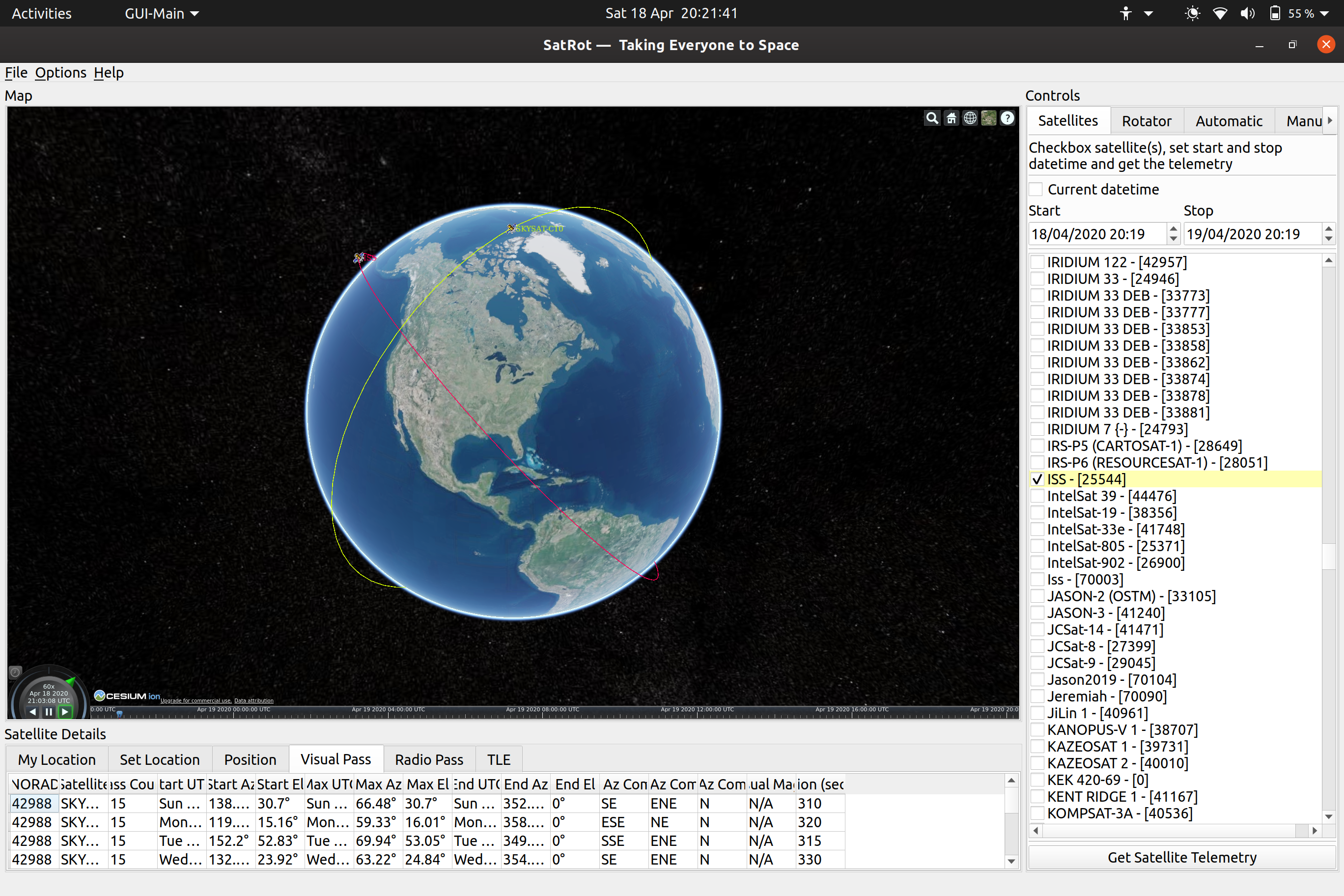
Task: Increase the Stop datetime with up arrow
Action: 1328,228
